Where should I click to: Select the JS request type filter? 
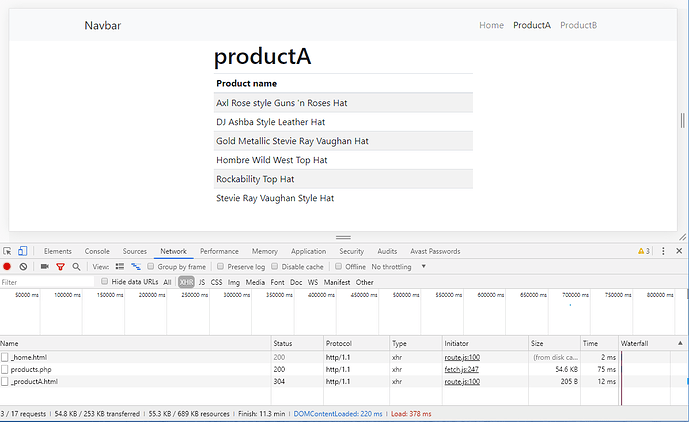(x=202, y=282)
